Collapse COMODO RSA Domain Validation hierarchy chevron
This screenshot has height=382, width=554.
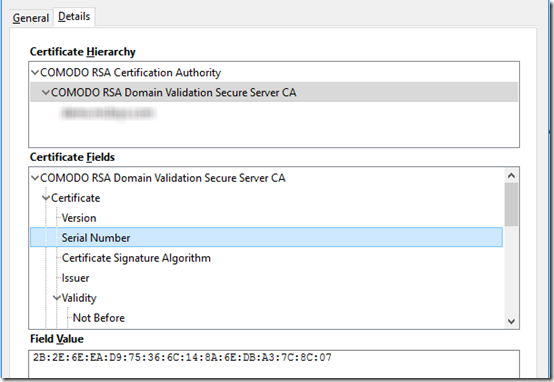coord(46,93)
